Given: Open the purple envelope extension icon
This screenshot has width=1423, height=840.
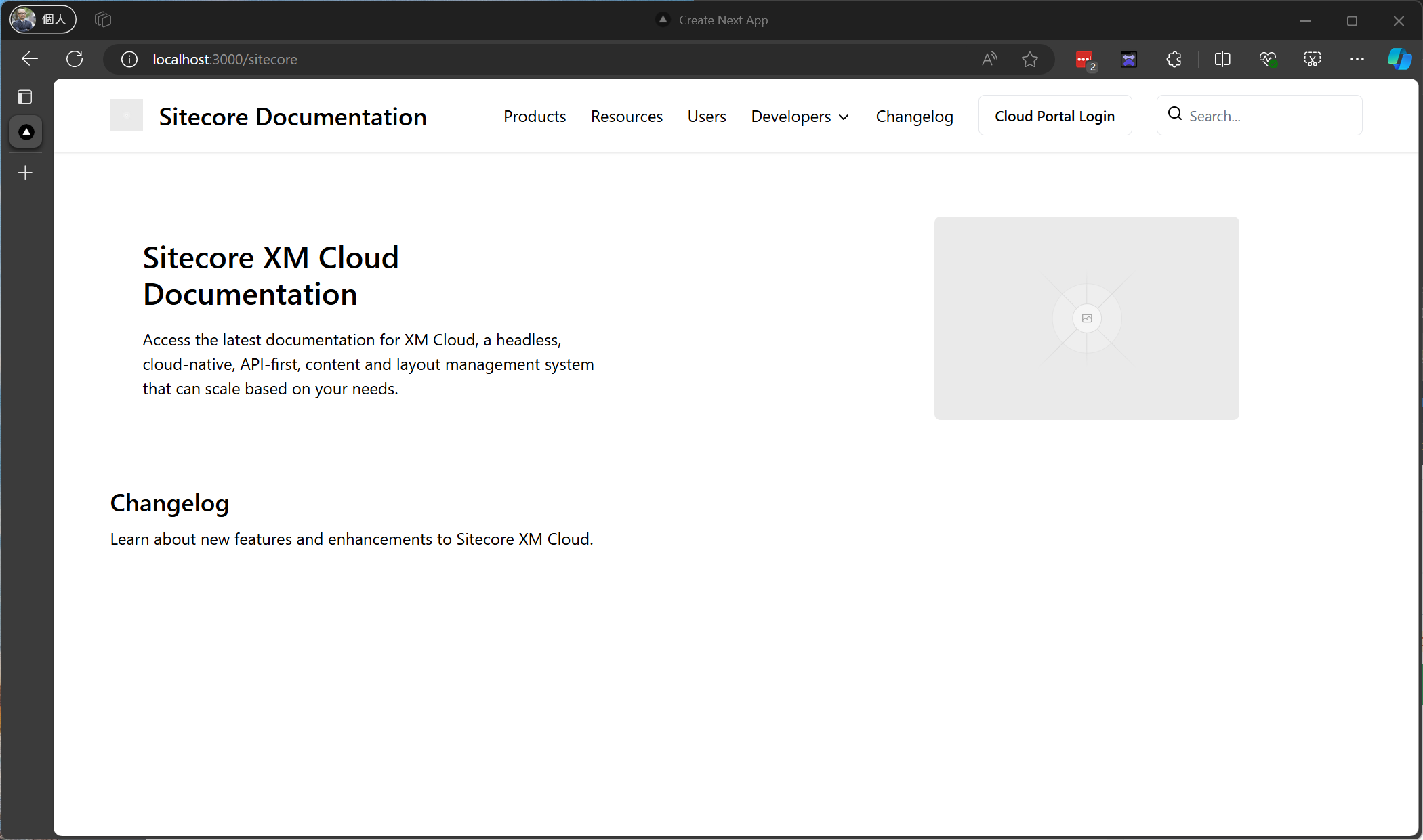Looking at the screenshot, I should tap(1129, 60).
